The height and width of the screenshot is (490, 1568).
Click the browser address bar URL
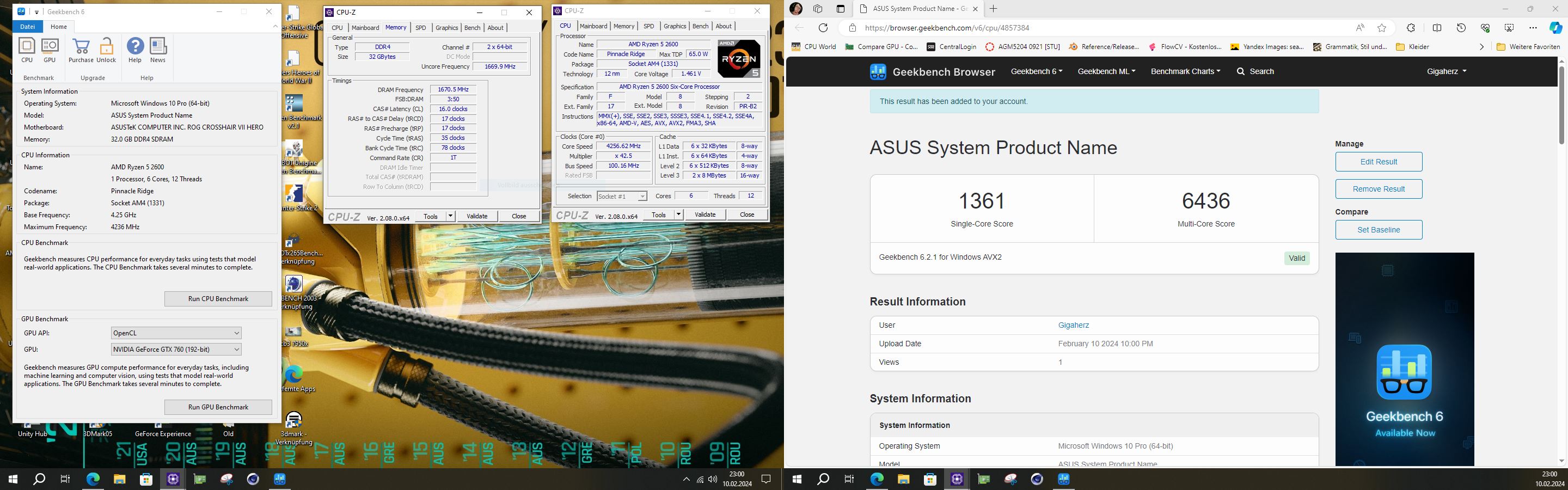(947, 28)
